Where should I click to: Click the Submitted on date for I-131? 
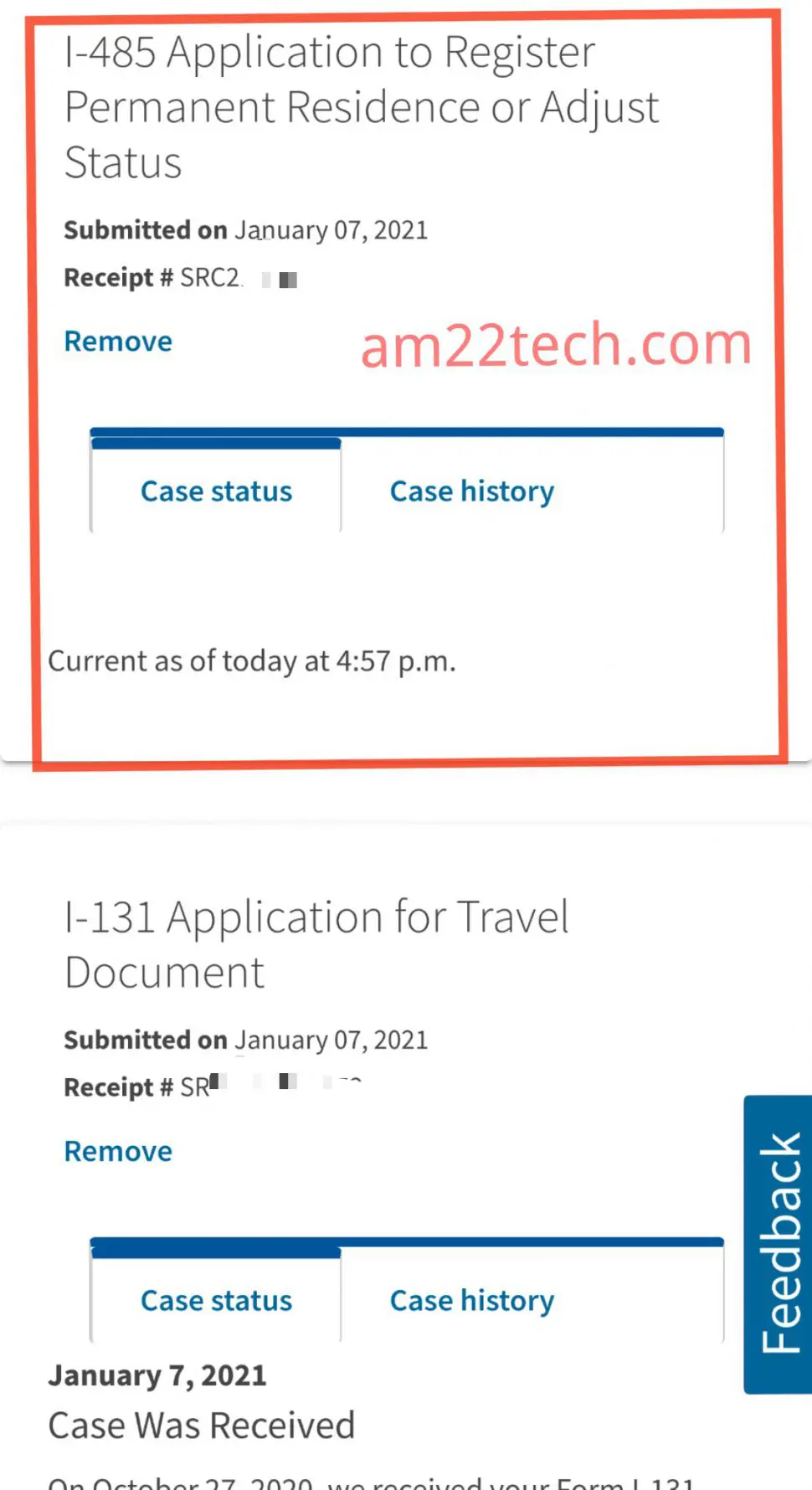coord(246,1039)
